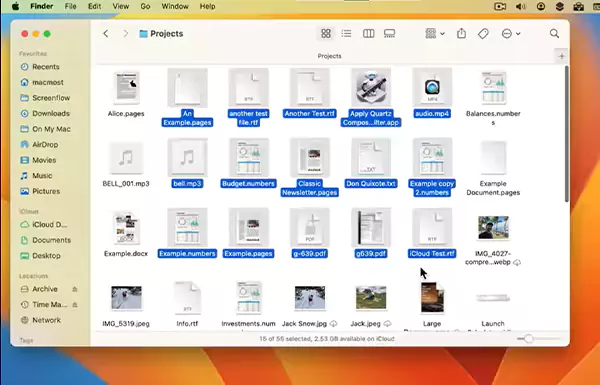Viewport: 600px width, 385px height.
Task: Go forward with the right chevron
Action: pyautogui.click(x=126, y=34)
